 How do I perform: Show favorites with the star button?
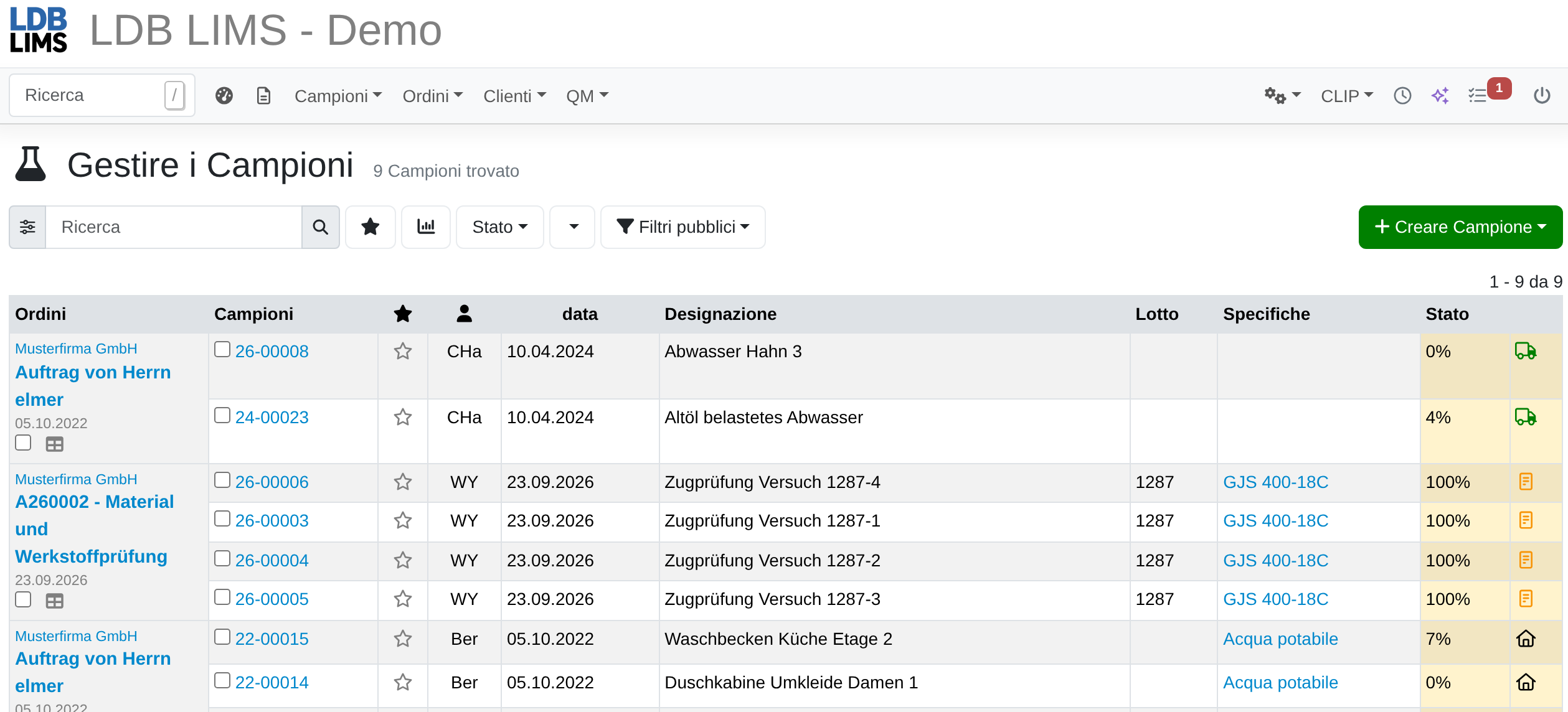point(371,227)
